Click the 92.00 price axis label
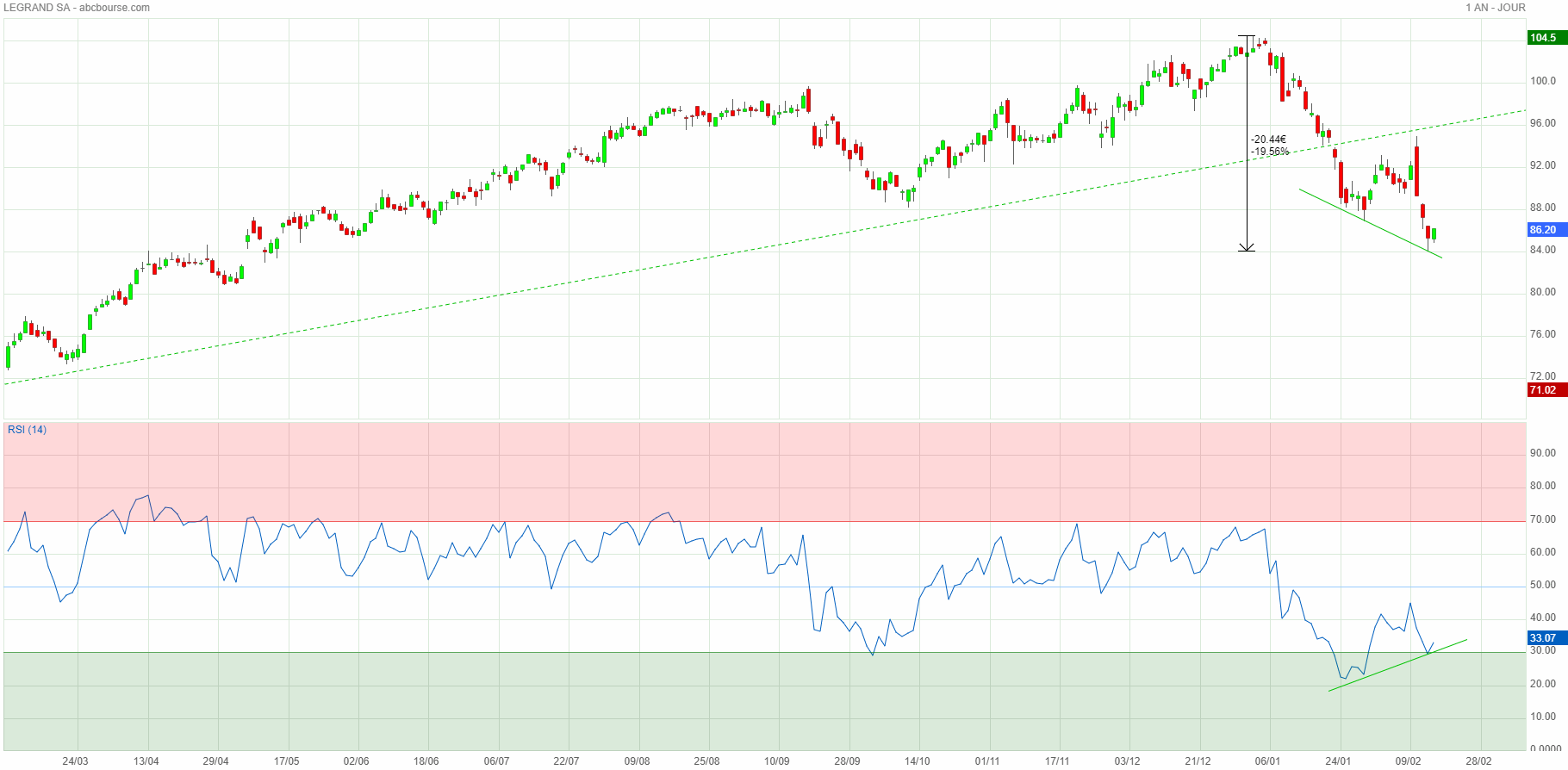Screen dimensions: 1568x770 (1543, 165)
